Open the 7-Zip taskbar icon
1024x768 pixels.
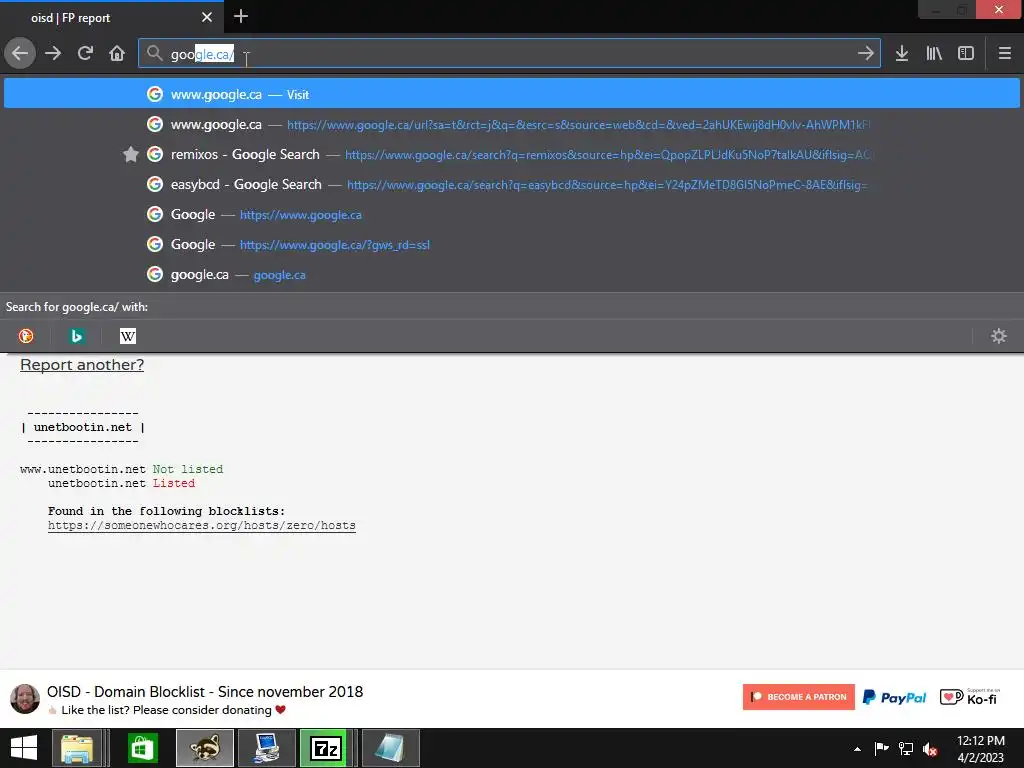327,748
